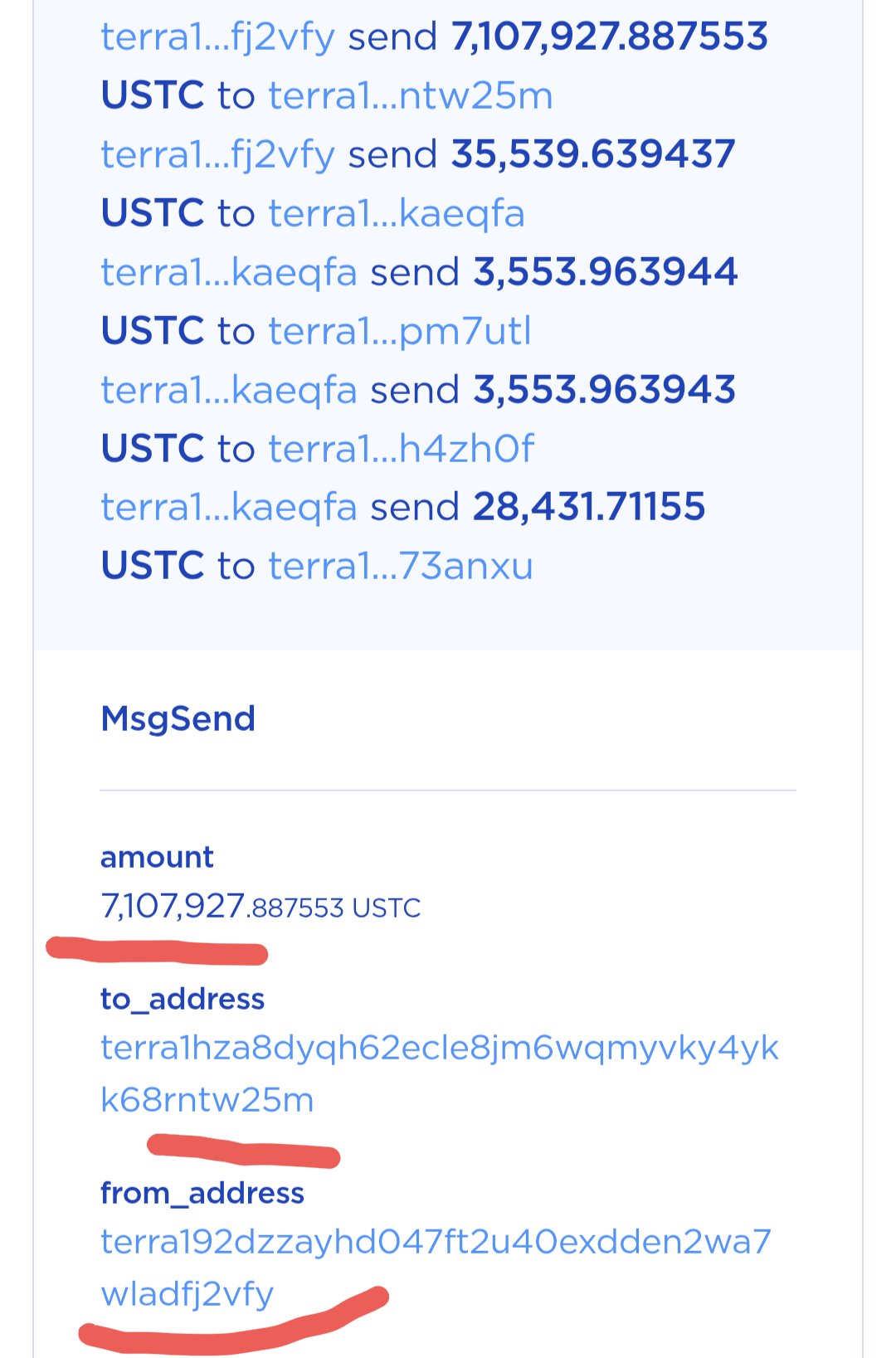The image size is (896, 1358).
Task: Select the 7,107,927.887553 USTC amount value
Action: tap(261, 906)
